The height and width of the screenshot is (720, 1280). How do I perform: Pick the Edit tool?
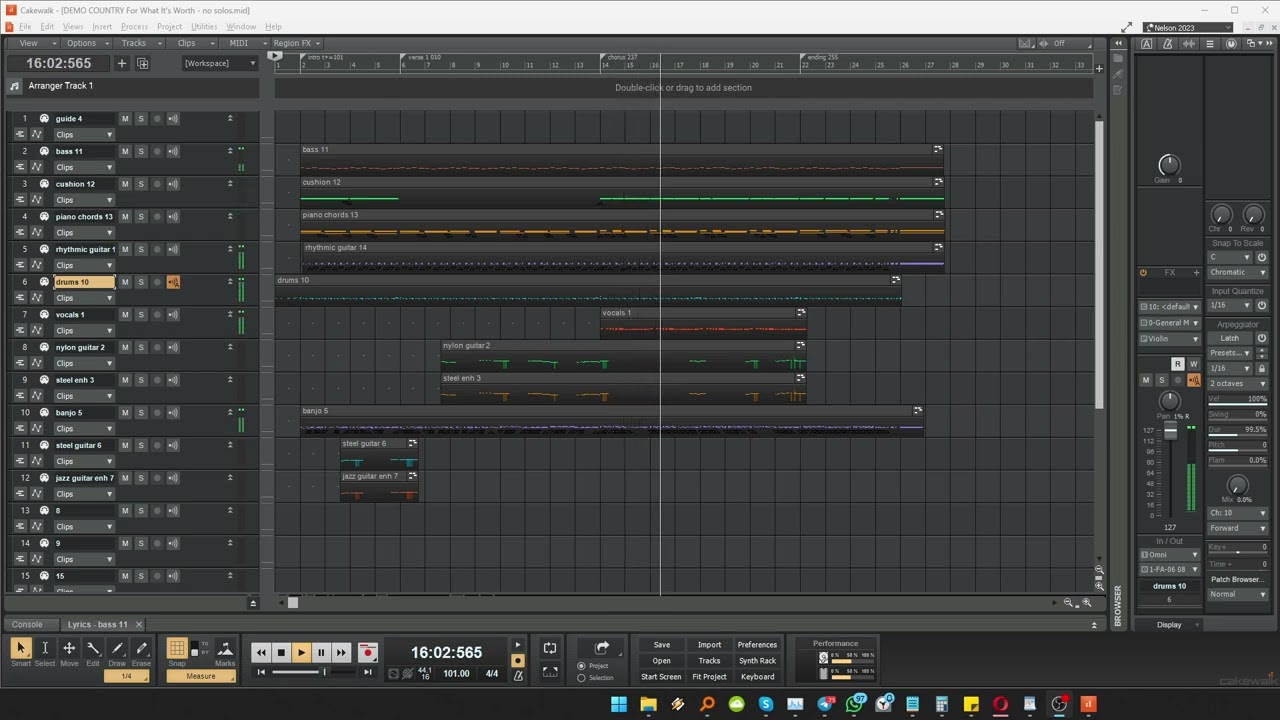tap(93, 649)
